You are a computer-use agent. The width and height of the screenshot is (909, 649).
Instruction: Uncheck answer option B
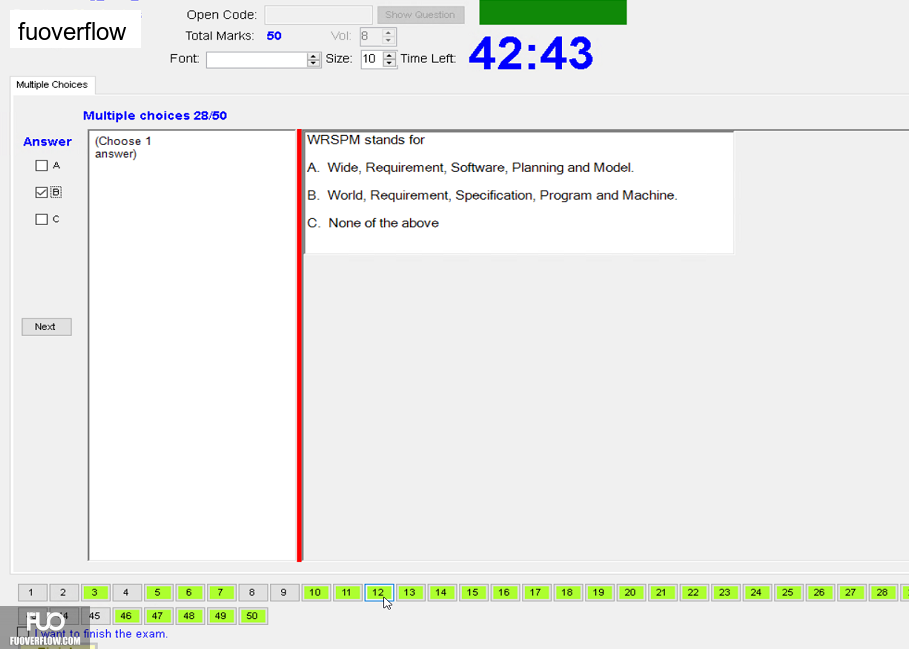coord(41,192)
